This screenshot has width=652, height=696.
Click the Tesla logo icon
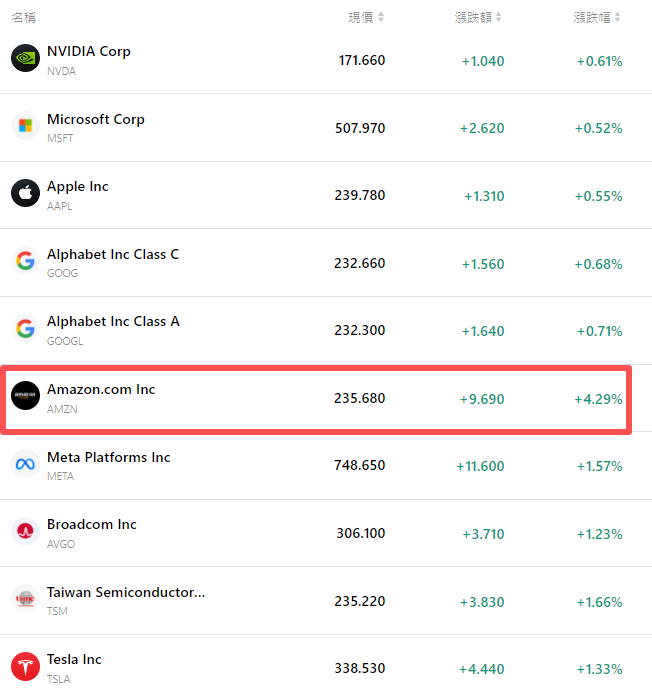(x=25, y=666)
